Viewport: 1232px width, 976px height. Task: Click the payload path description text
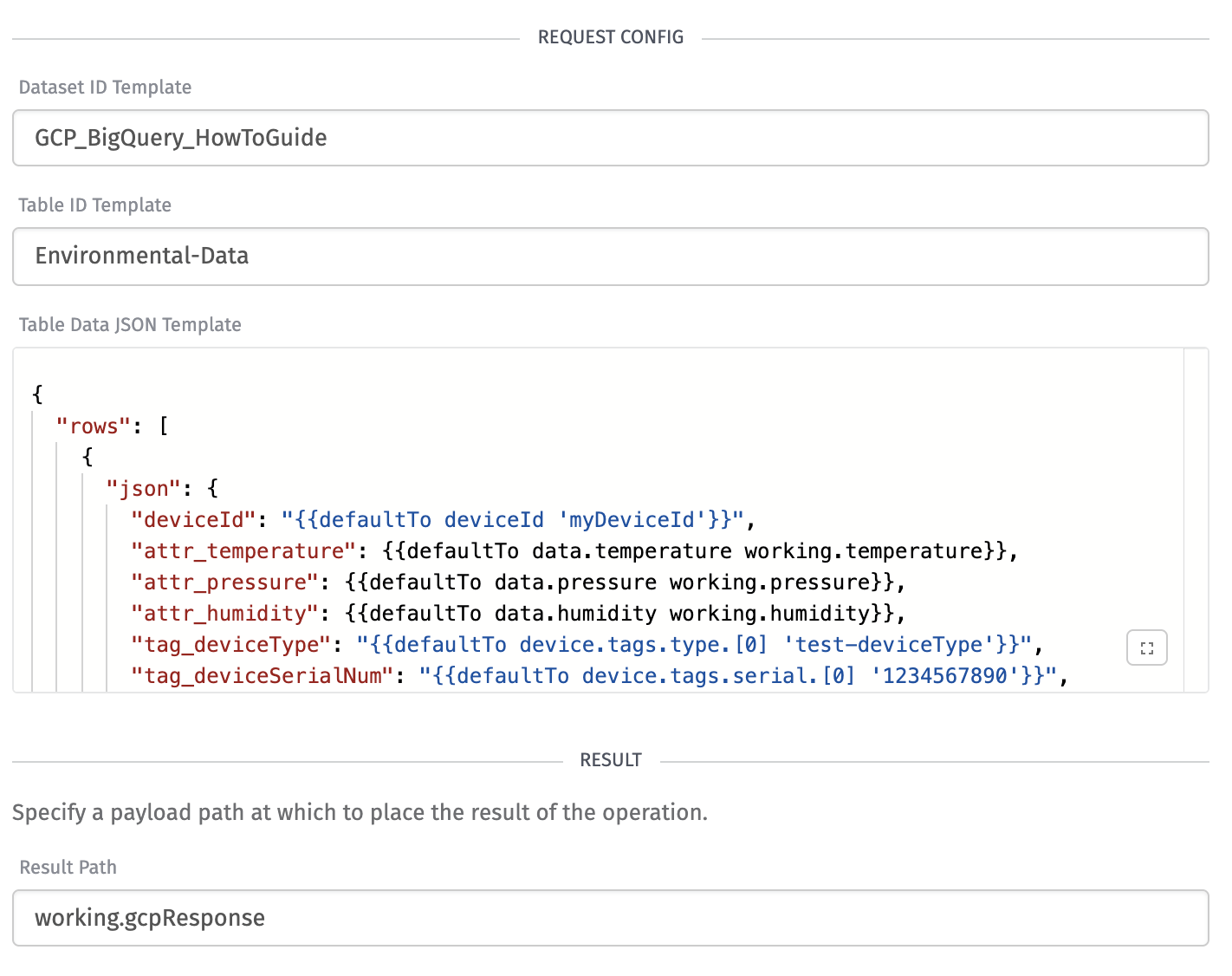pos(360,813)
